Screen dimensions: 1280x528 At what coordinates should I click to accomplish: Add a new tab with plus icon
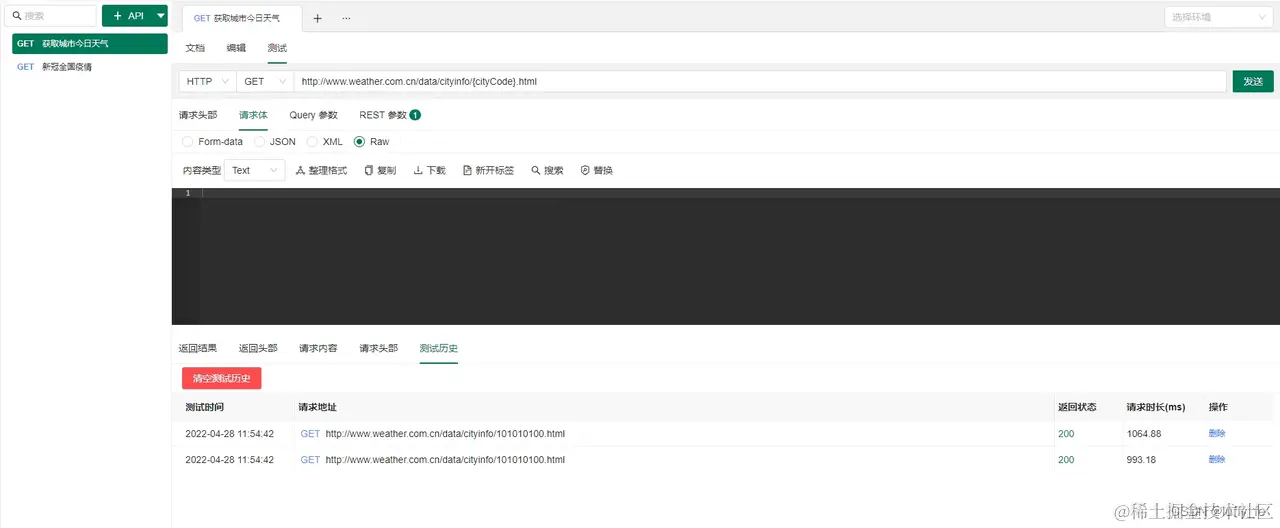point(318,18)
